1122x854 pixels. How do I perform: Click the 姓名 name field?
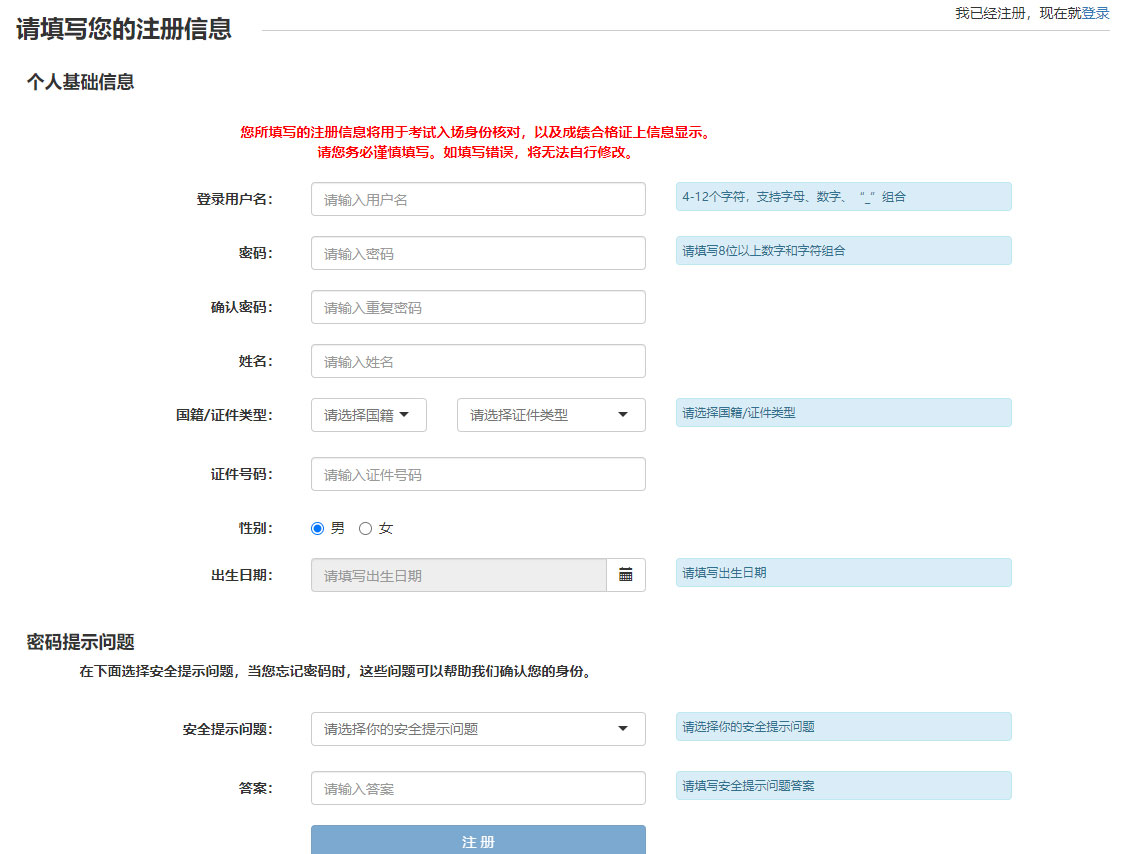point(478,361)
